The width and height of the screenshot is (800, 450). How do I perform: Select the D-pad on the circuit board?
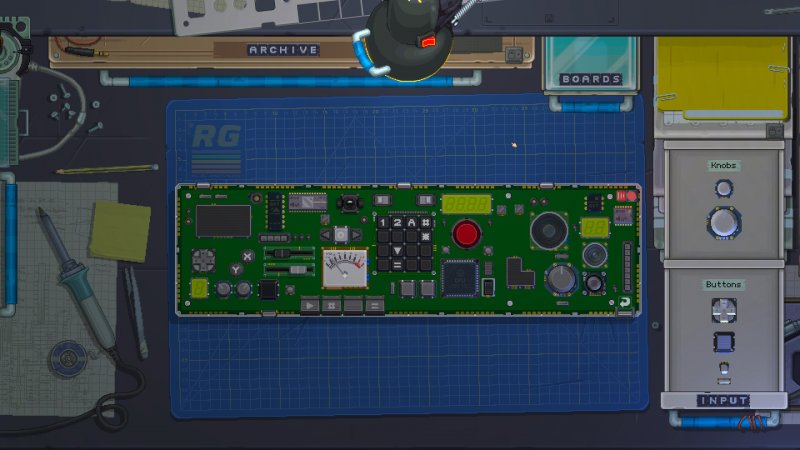pyautogui.click(x=203, y=261)
